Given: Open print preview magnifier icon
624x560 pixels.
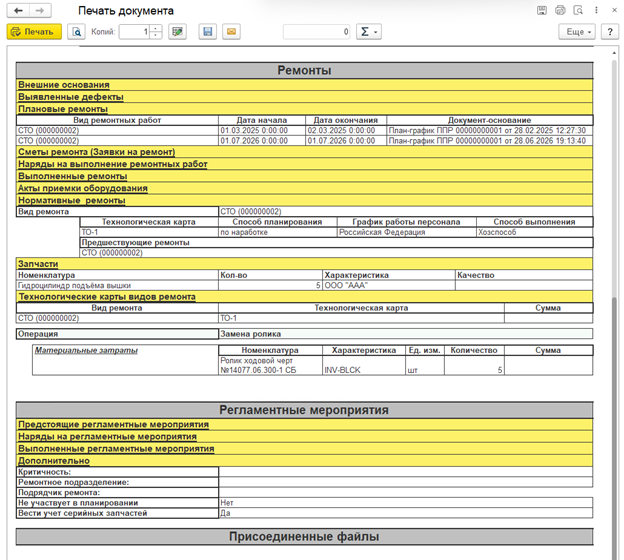Looking at the screenshot, I should 76,32.
